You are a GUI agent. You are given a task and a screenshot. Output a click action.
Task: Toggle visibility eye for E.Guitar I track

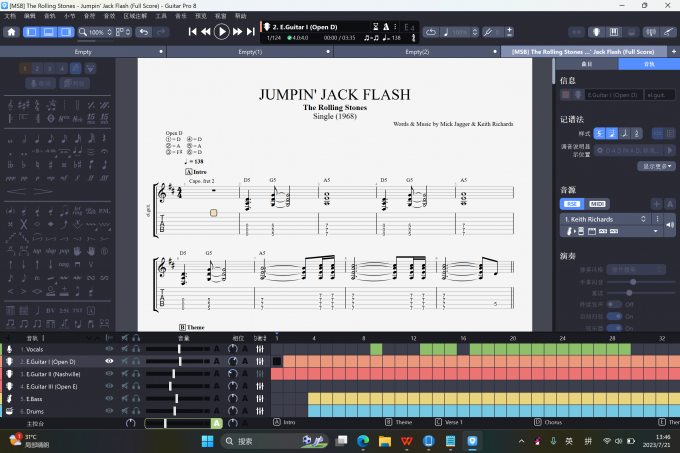click(x=110, y=361)
